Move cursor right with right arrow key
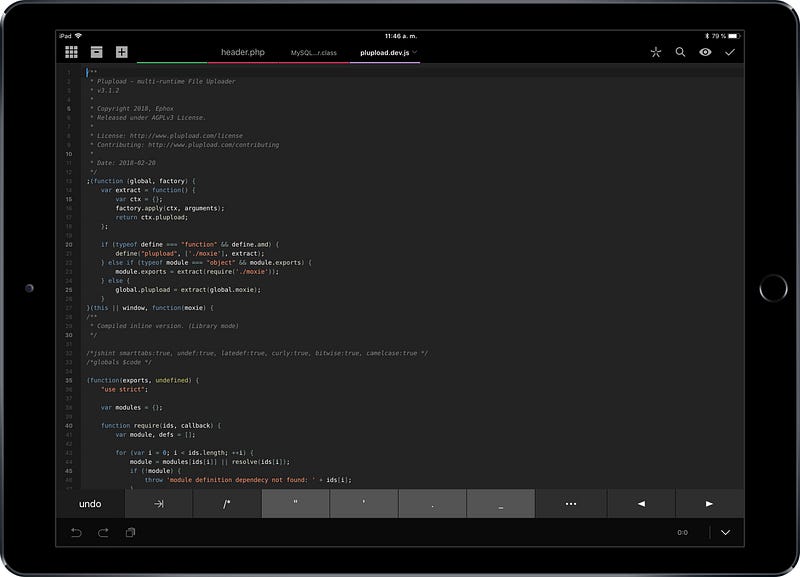This screenshot has width=800, height=577. (709, 504)
